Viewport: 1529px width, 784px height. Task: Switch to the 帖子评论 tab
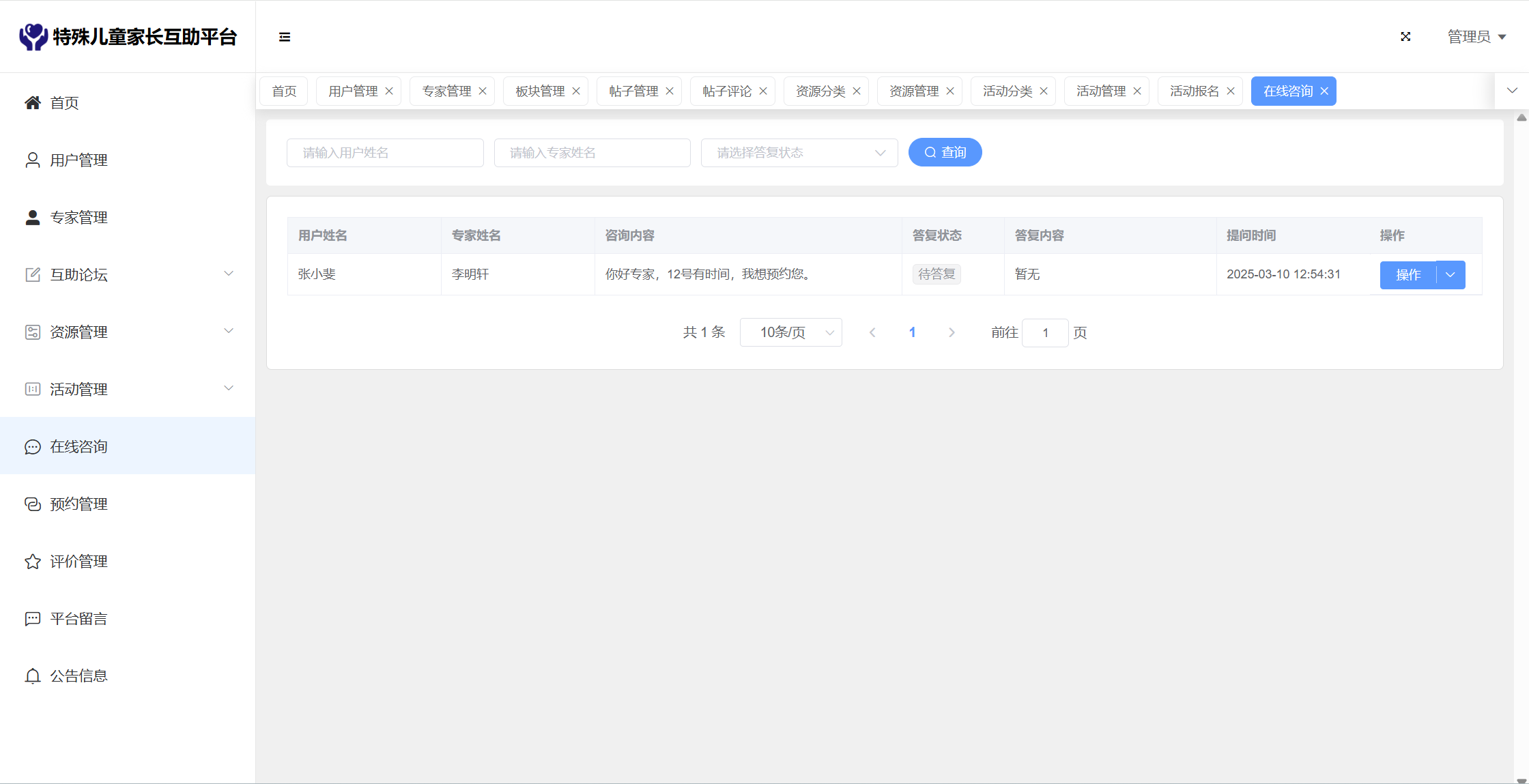[726, 91]
